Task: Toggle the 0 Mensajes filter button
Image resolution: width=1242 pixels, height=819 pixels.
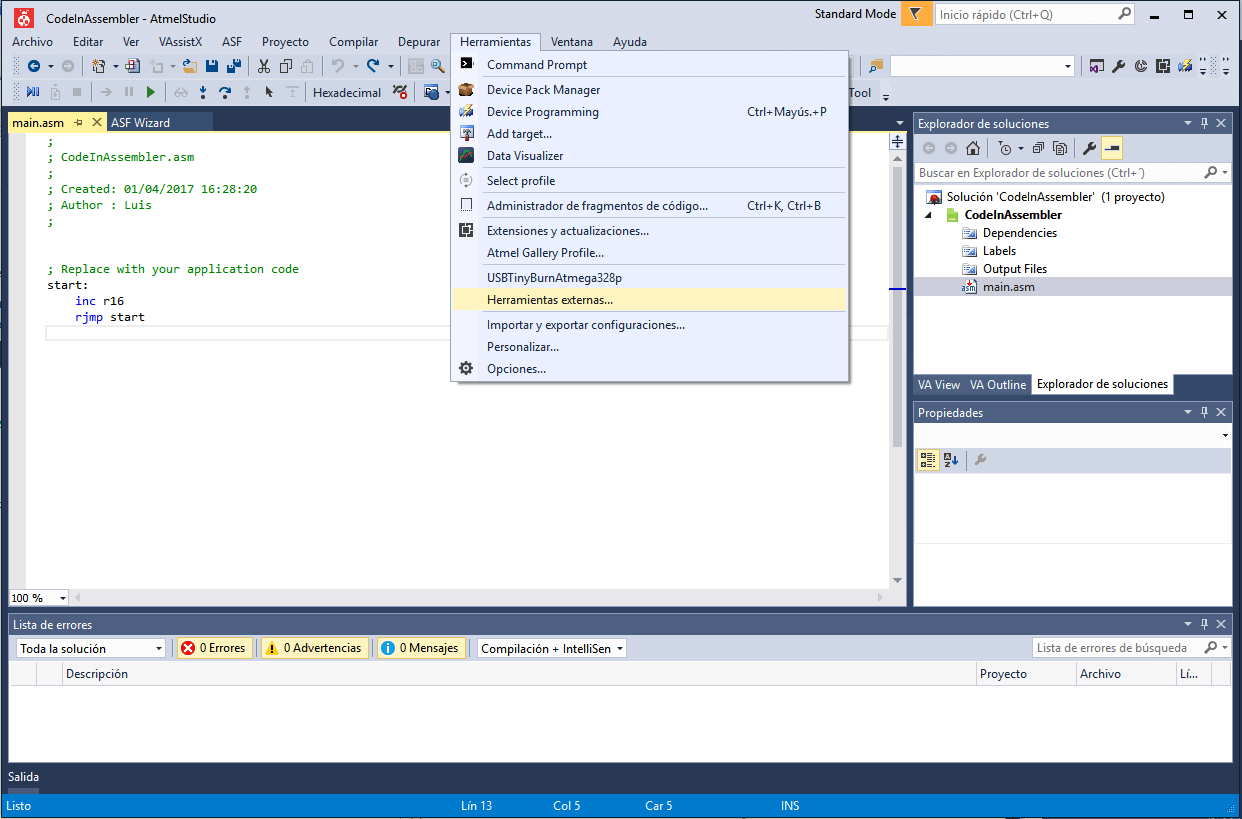Action: tap(420, 648)
